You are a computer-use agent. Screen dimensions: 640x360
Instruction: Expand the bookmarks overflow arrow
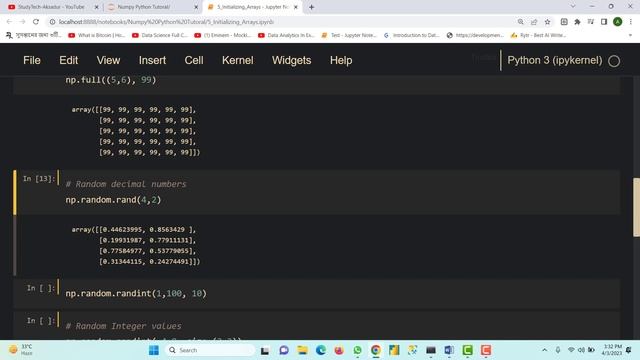click(630, 36)
